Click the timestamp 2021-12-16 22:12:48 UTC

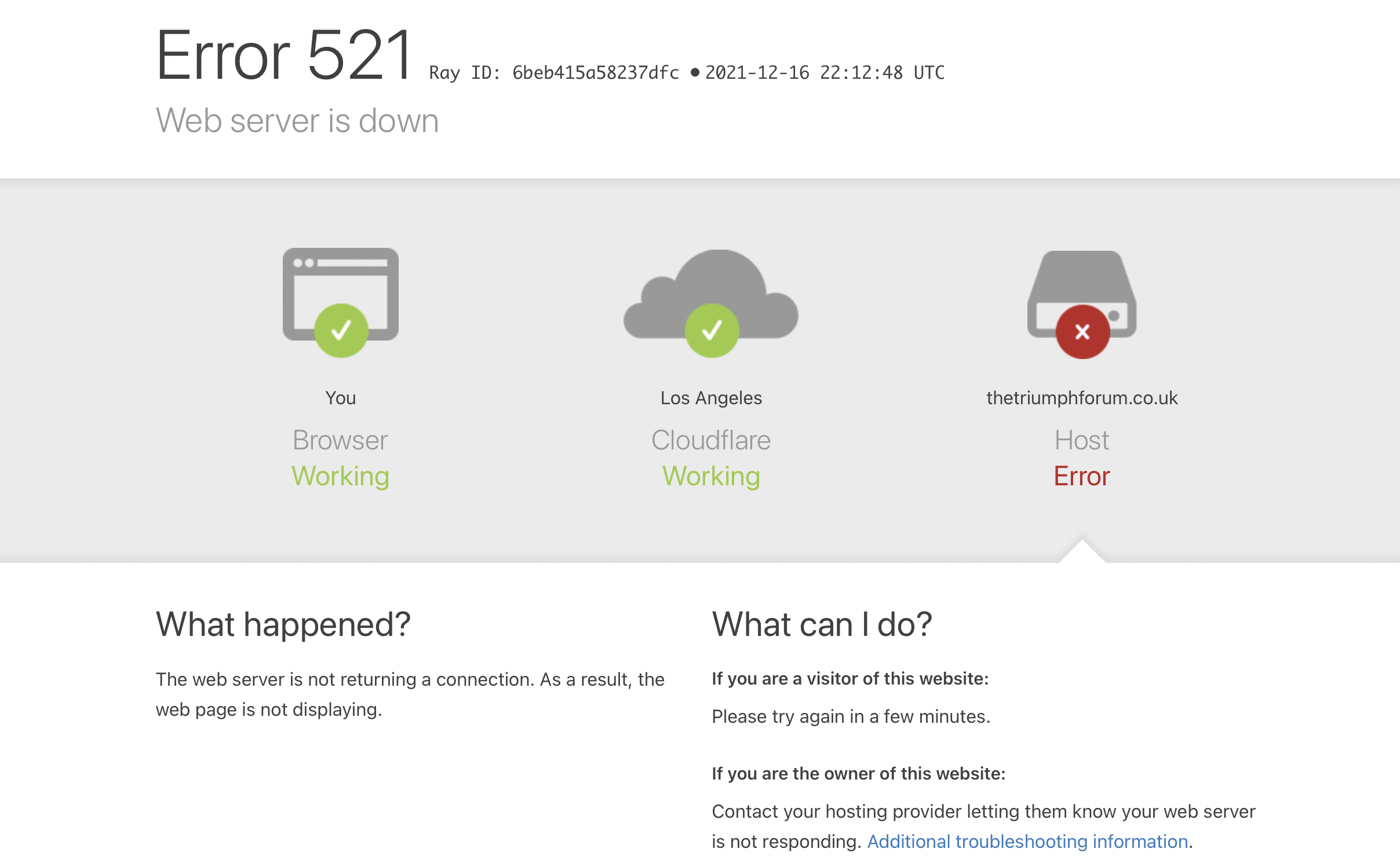click(x=824, y=73)
